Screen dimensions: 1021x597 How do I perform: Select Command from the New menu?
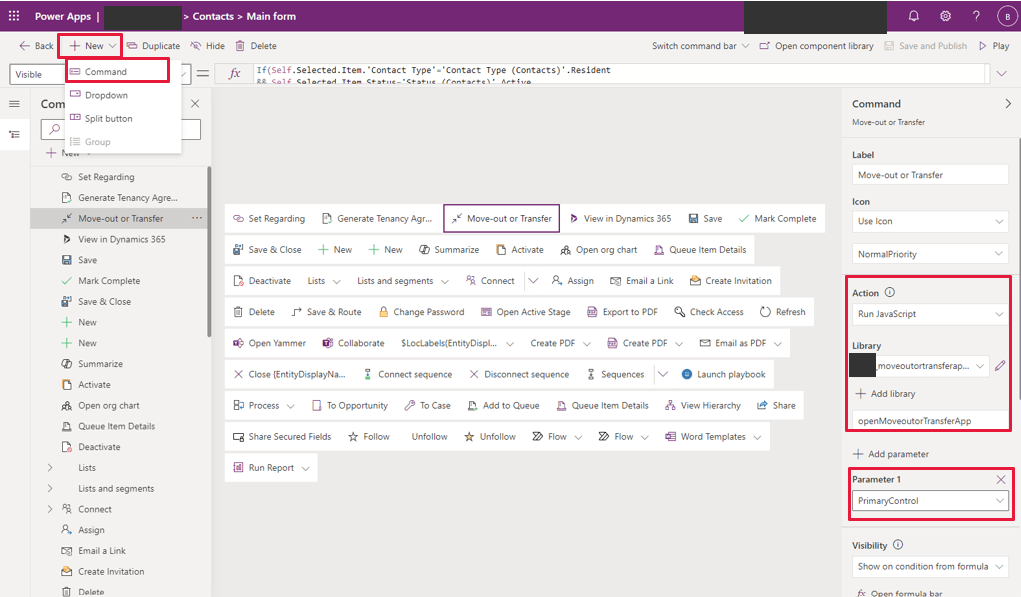[106, 72]
